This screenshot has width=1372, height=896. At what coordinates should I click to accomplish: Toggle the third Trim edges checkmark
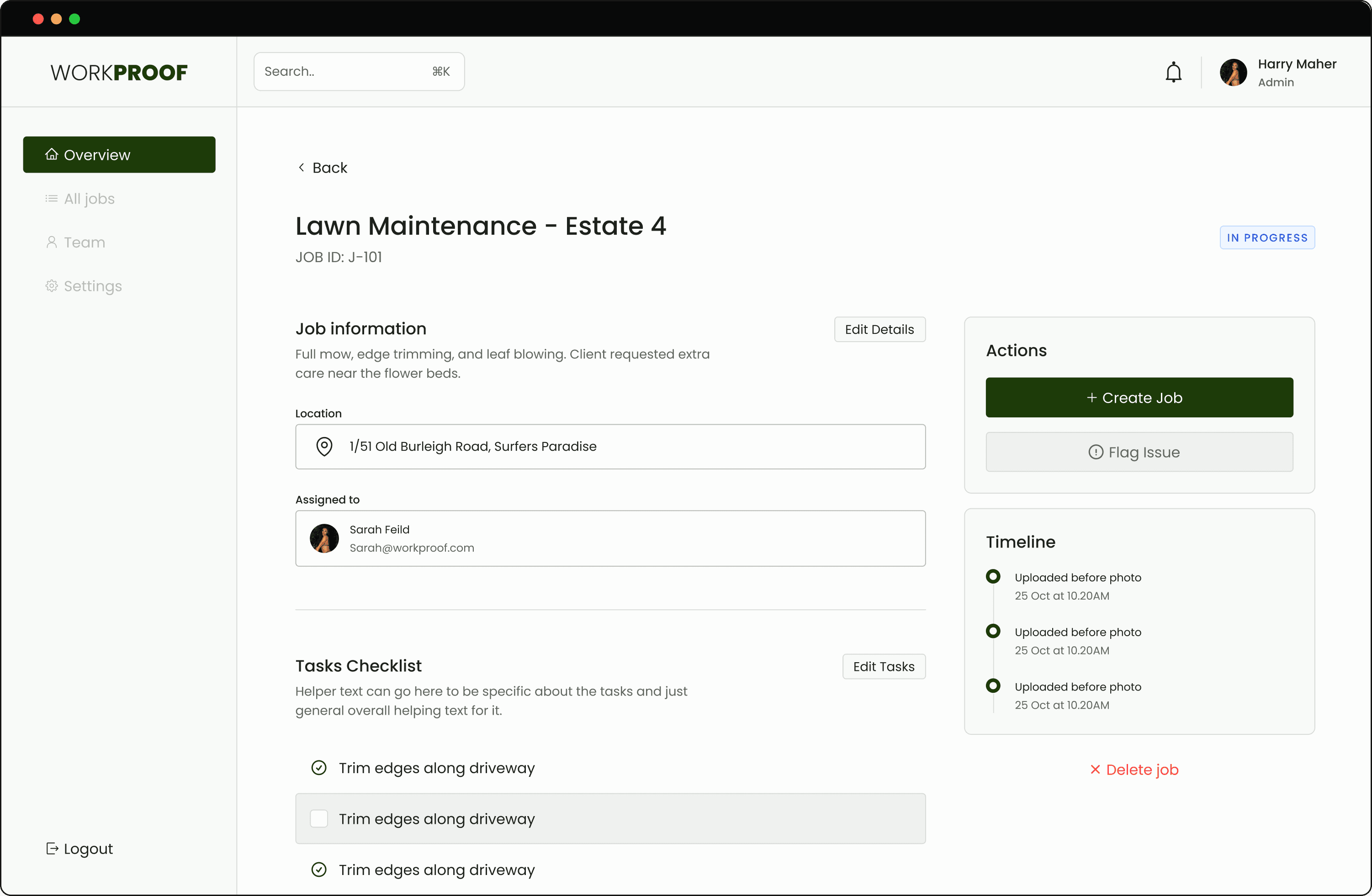click(x=319, y=869)
